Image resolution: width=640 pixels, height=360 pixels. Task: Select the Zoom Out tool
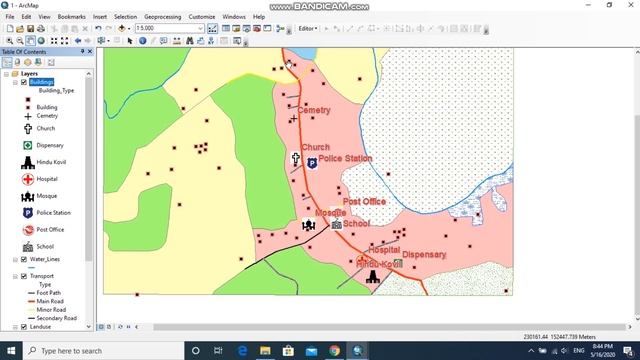(20, 41)
